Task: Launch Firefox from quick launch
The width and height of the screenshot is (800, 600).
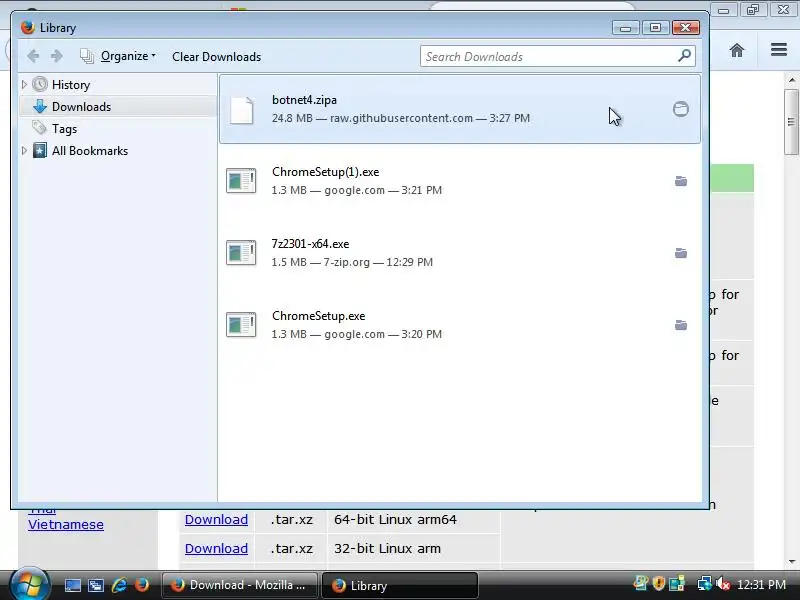Action: click(142, 585)
